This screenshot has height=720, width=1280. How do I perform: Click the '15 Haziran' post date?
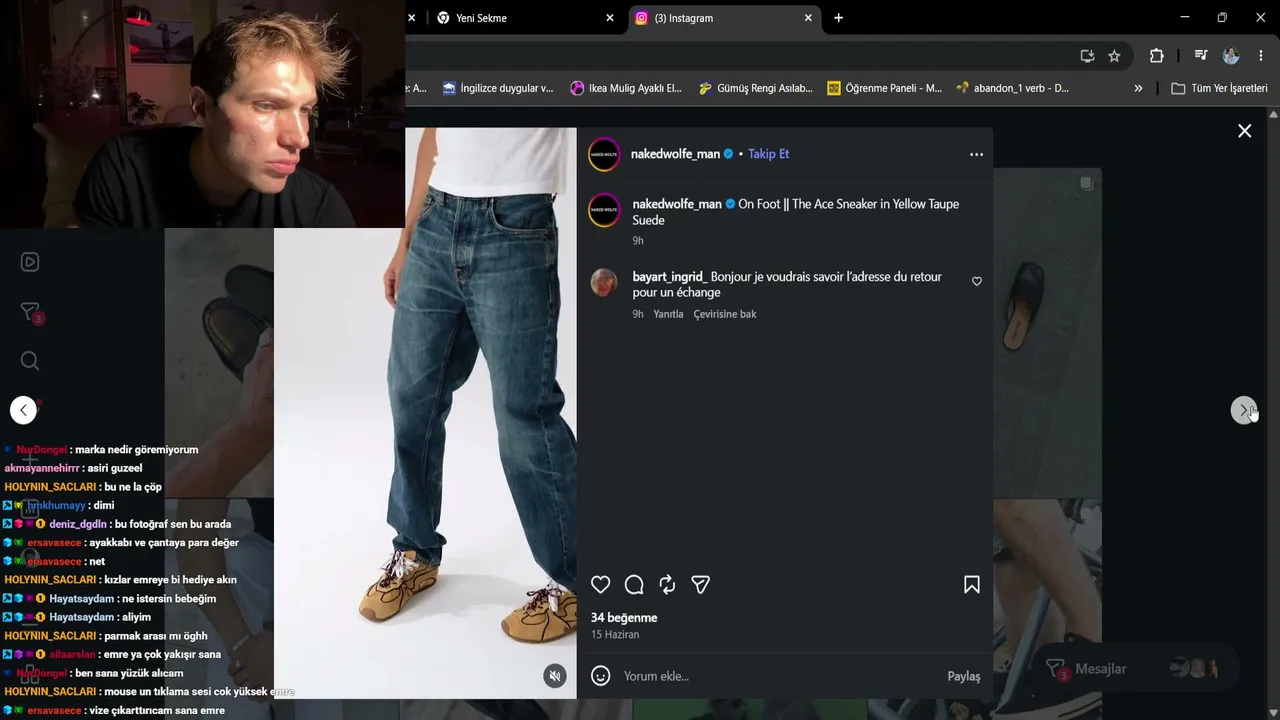(x=615, y=635)
